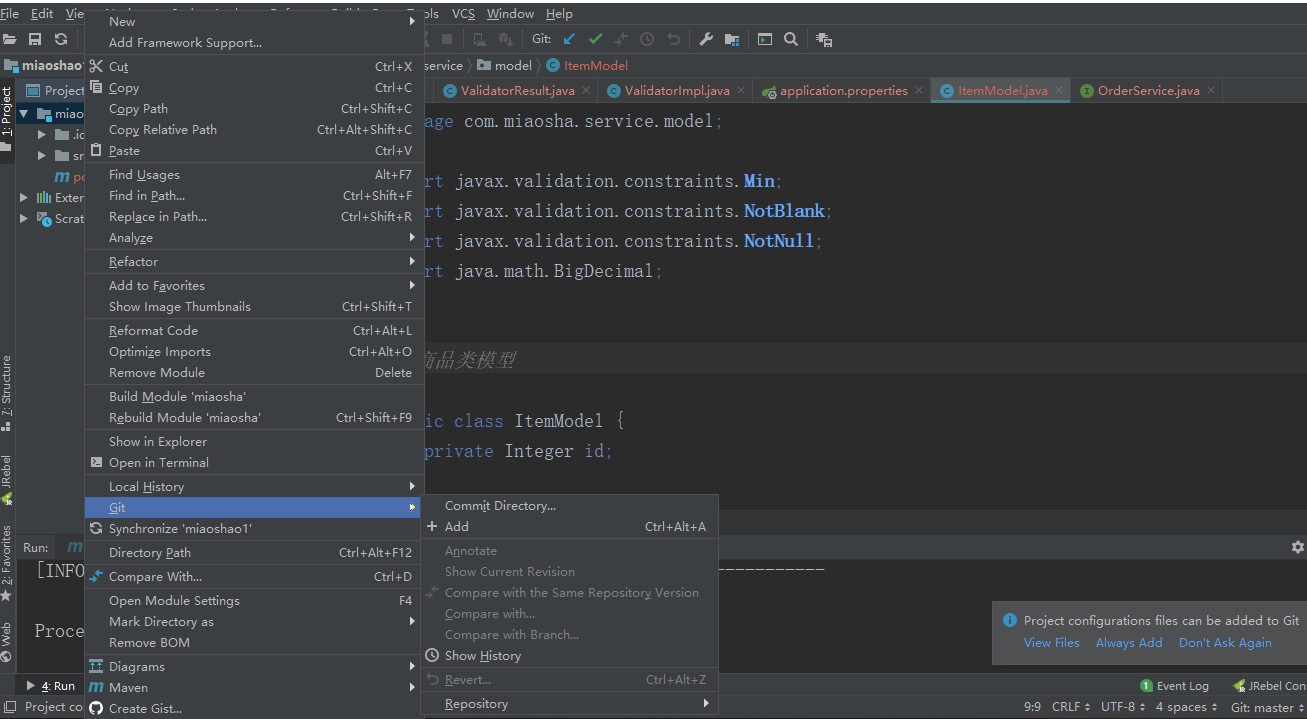Open Settings via the wrench icon

(706, 39)
